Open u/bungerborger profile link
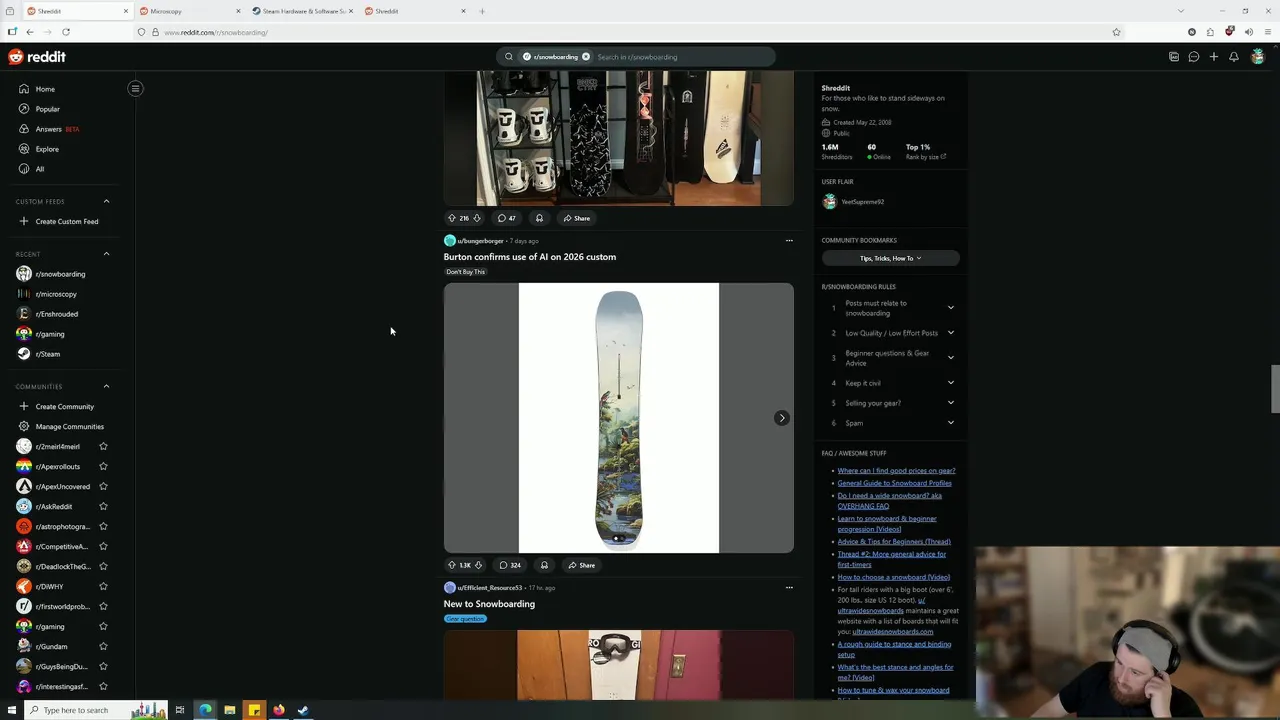This screenshot has height=720, width=1280. 480,241
